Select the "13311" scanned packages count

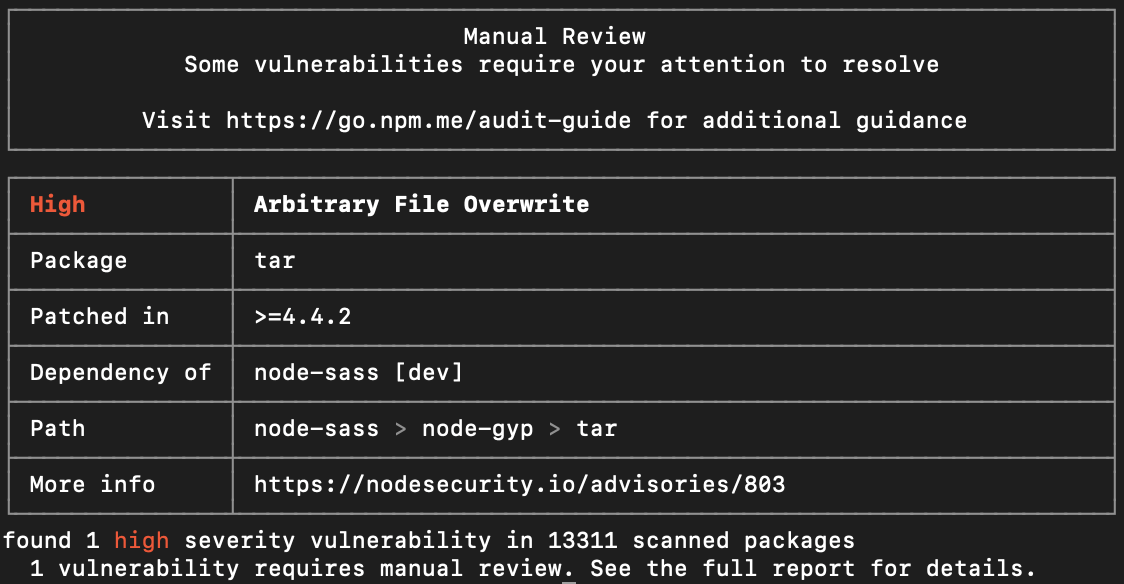click(582, 541)
